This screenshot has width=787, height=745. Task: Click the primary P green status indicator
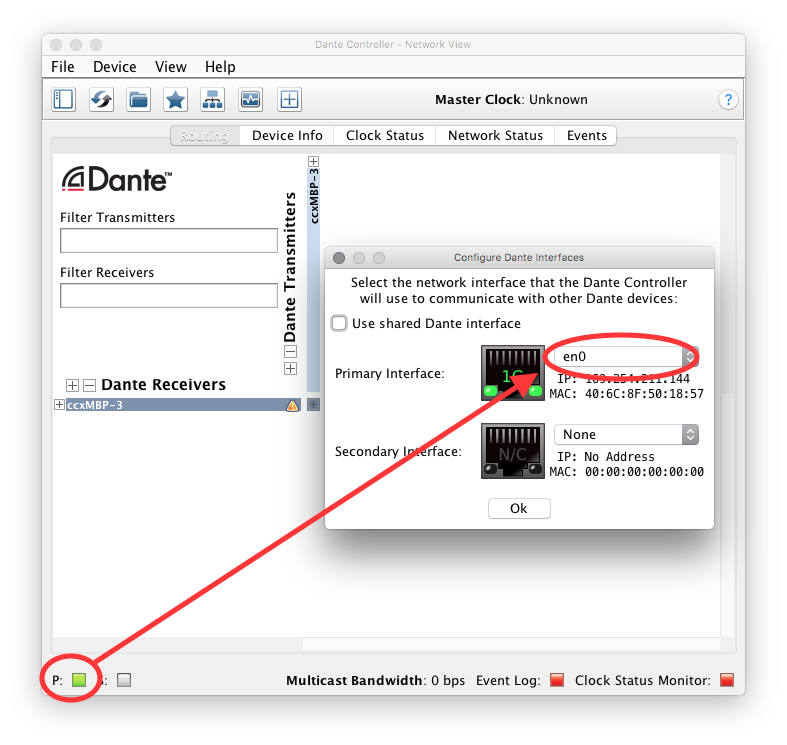[79, 680]
